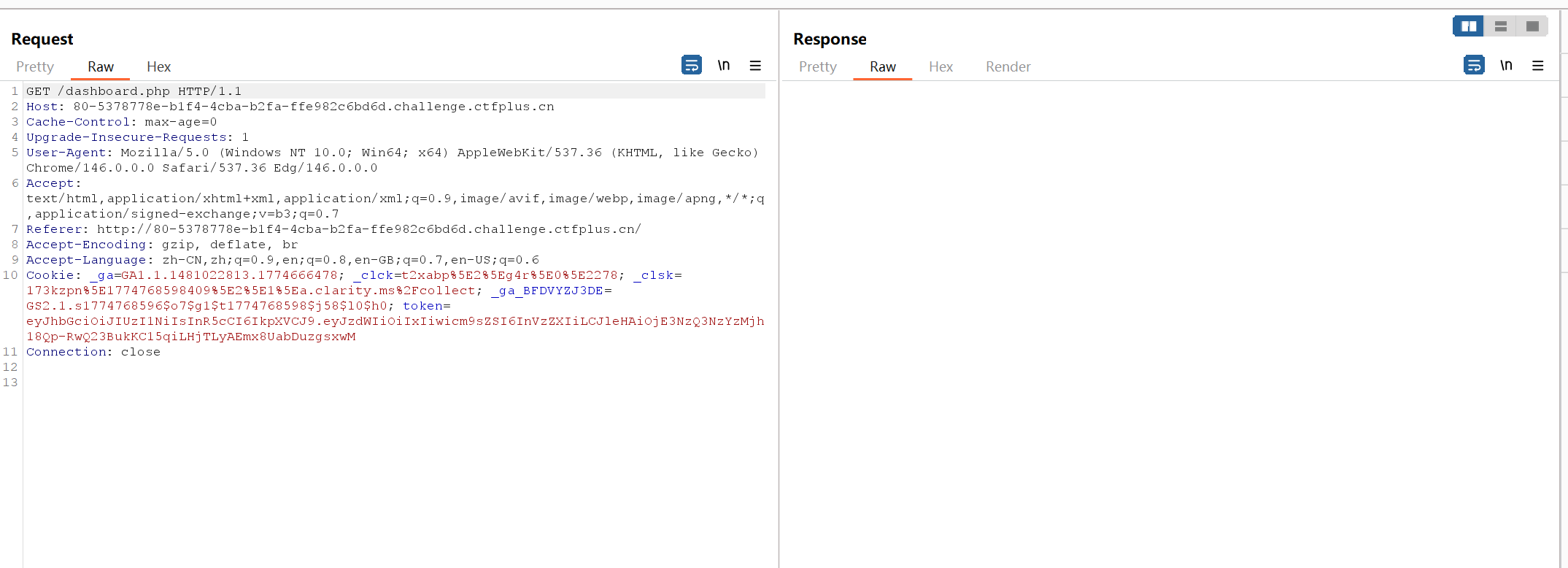1568x568 pixels.
Task: Select the Response Raw tab
Action: (x=882, y=66)
